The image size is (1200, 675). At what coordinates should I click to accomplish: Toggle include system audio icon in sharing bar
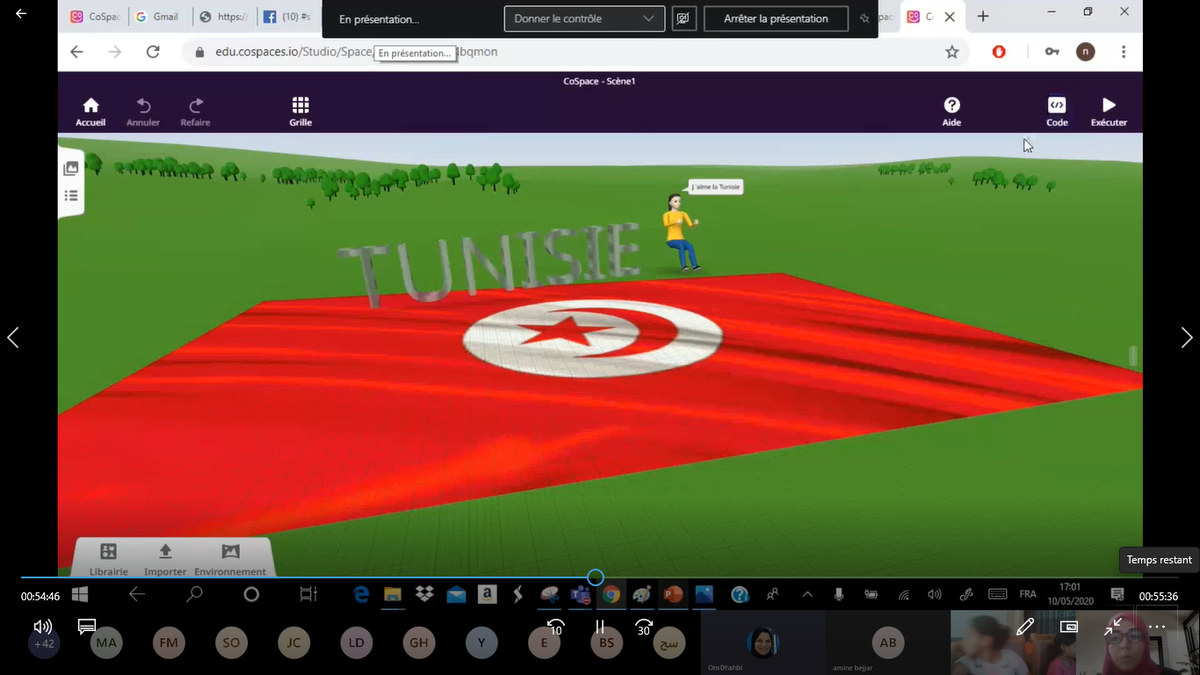click(684, 19)
